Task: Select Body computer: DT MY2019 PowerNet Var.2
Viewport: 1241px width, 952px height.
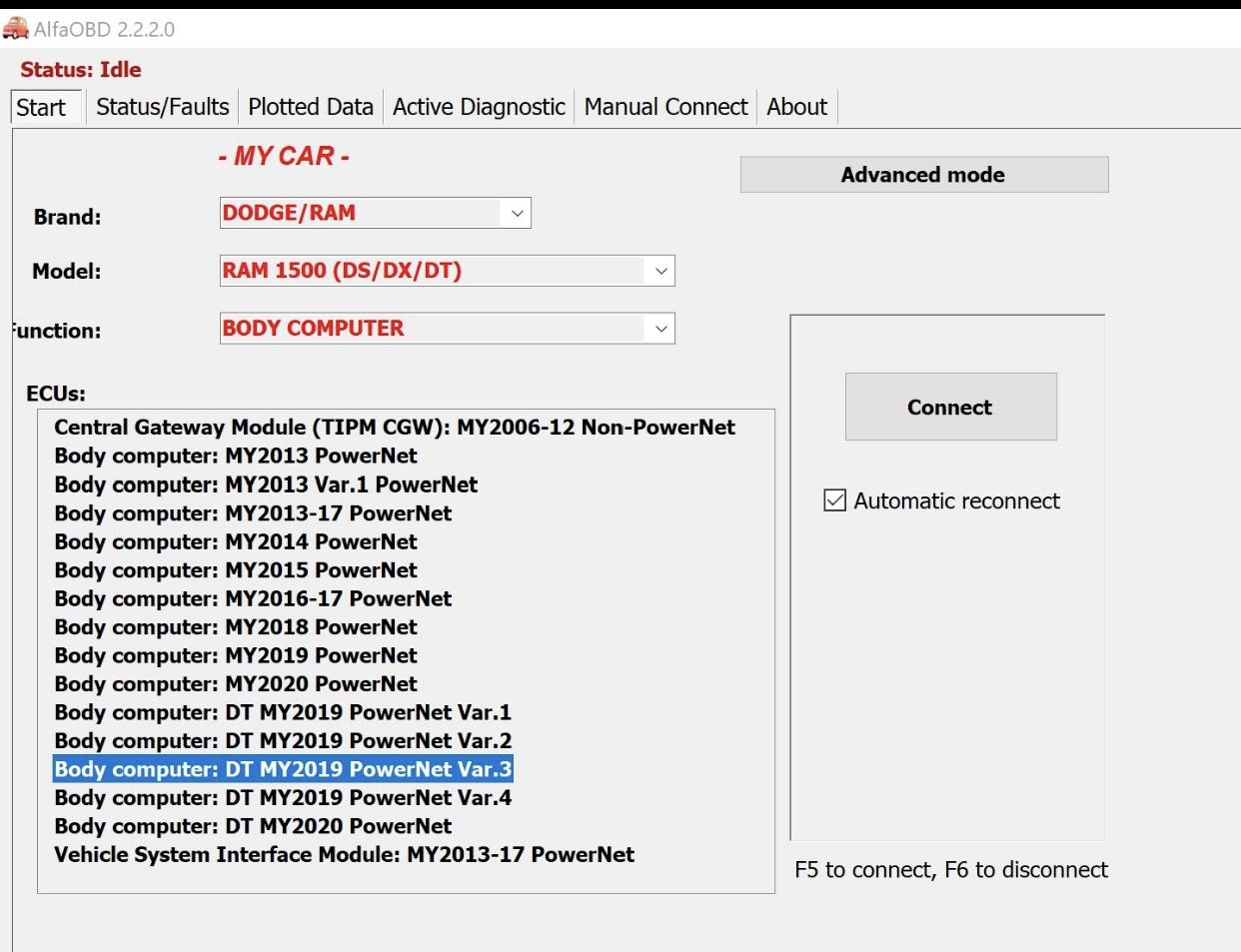Action: 283,741
